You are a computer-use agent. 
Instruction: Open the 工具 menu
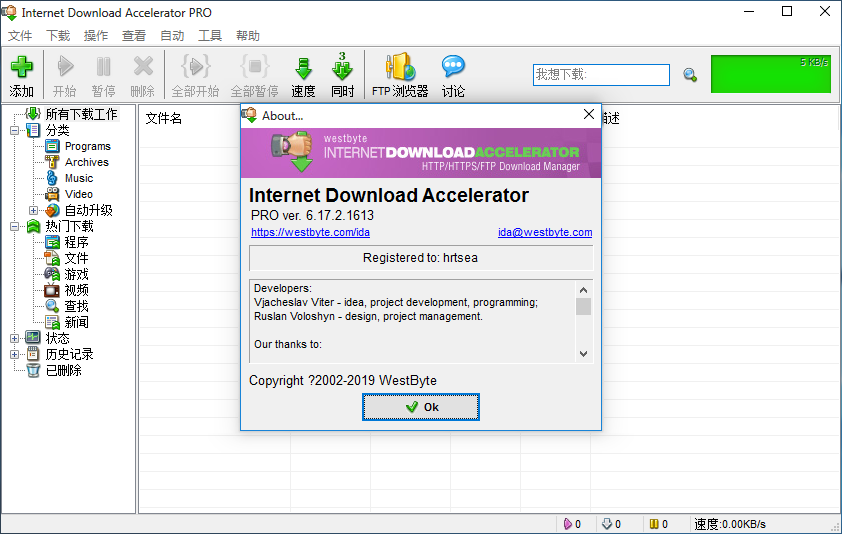tap(210, 35)
